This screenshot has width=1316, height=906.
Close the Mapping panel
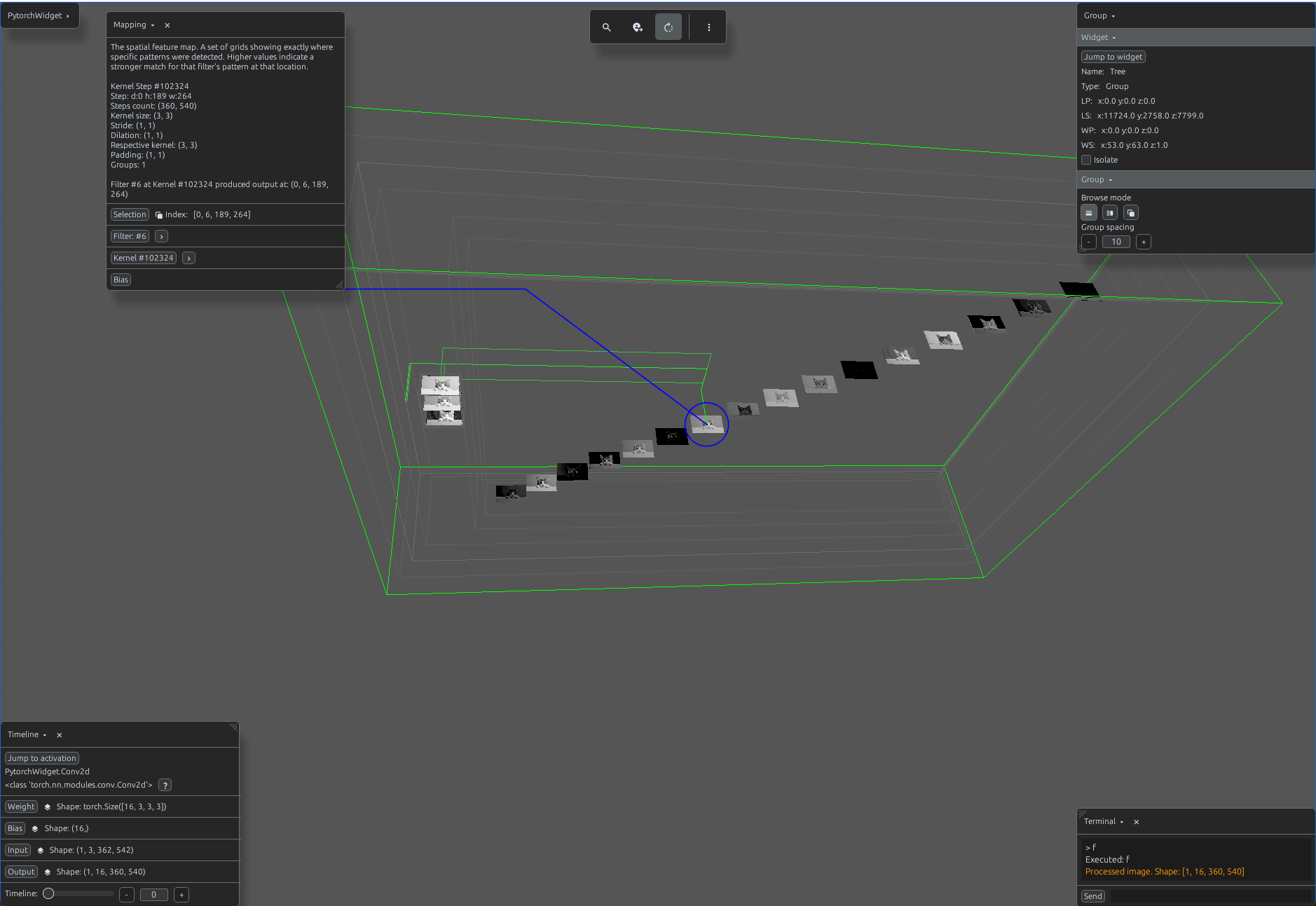[x=167, y=25]
